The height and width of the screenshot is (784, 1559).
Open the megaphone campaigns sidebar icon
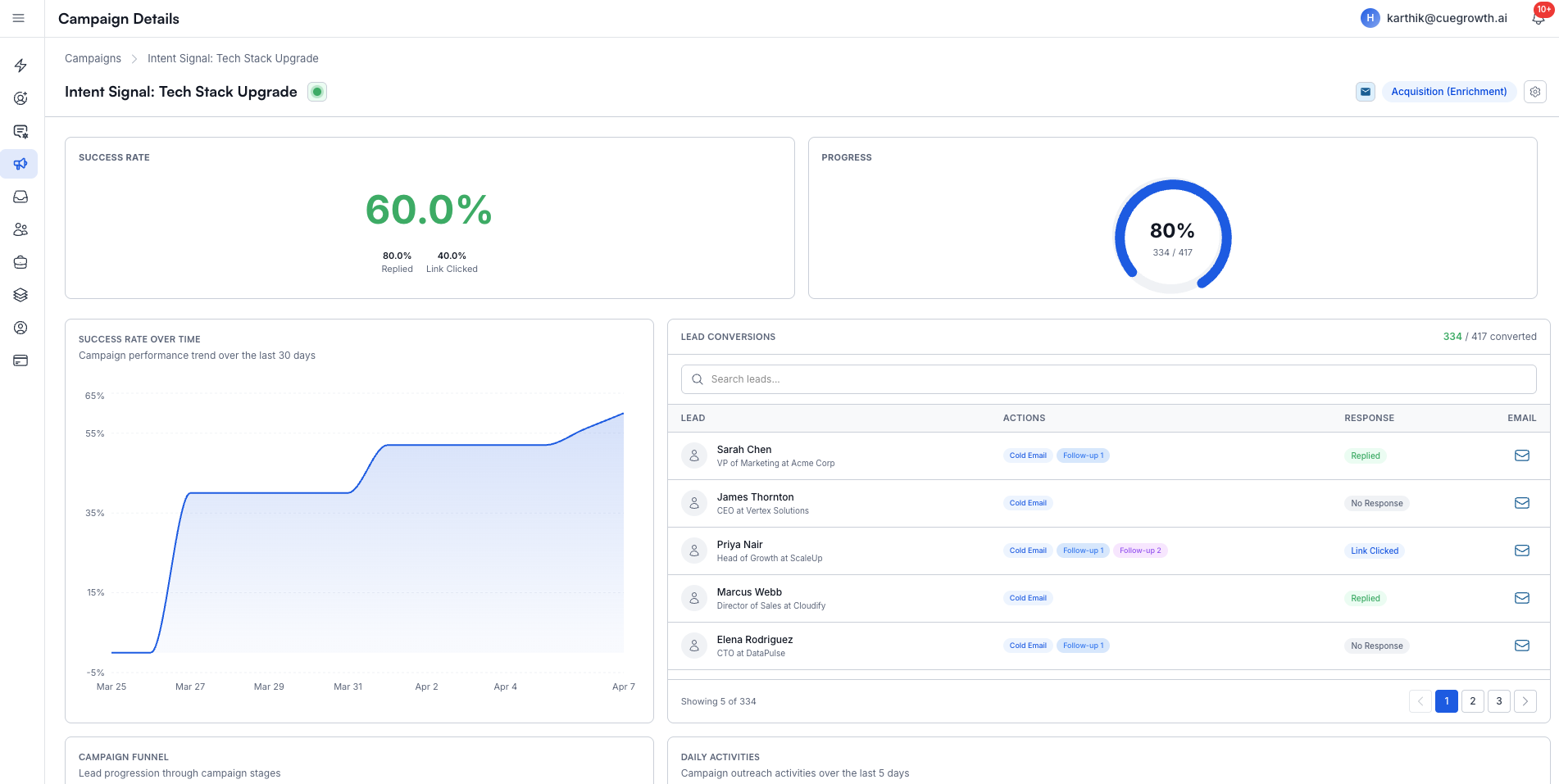tap(20, 164)
